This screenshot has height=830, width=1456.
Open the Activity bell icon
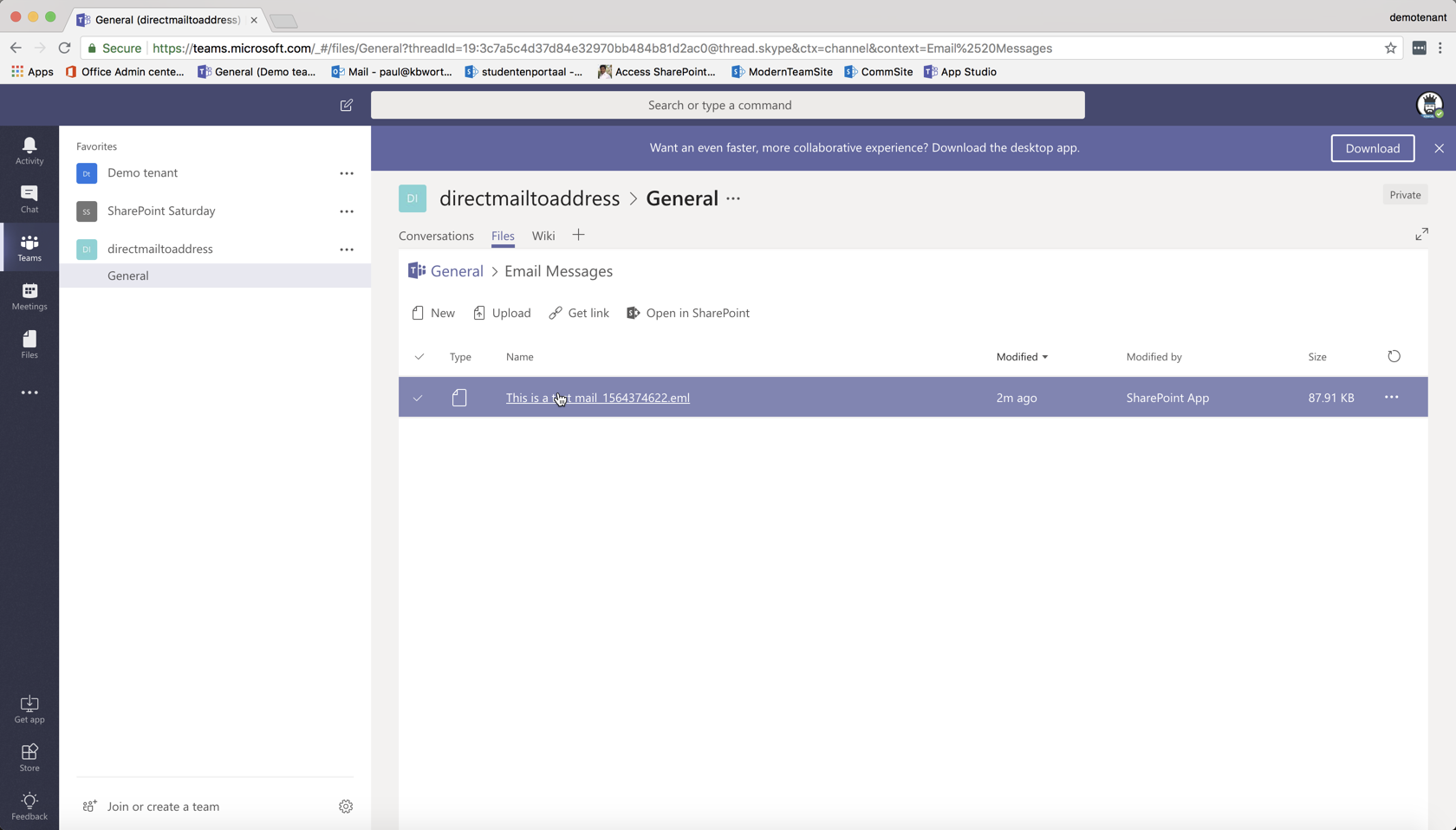(29, 150)
